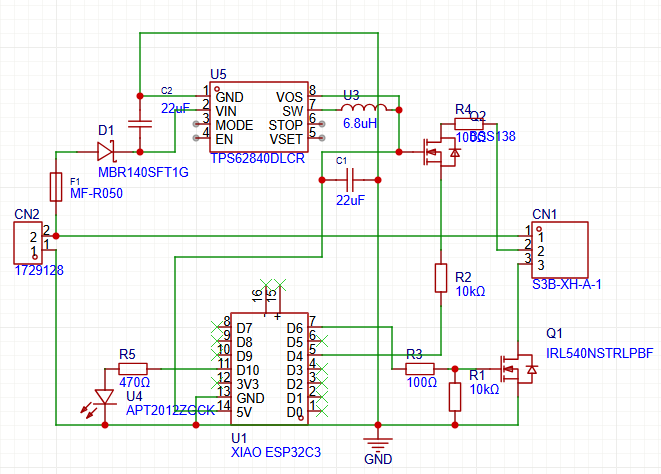Click the Q1 designator label
This screenshot has width=661, height=474.
(554, 333)
